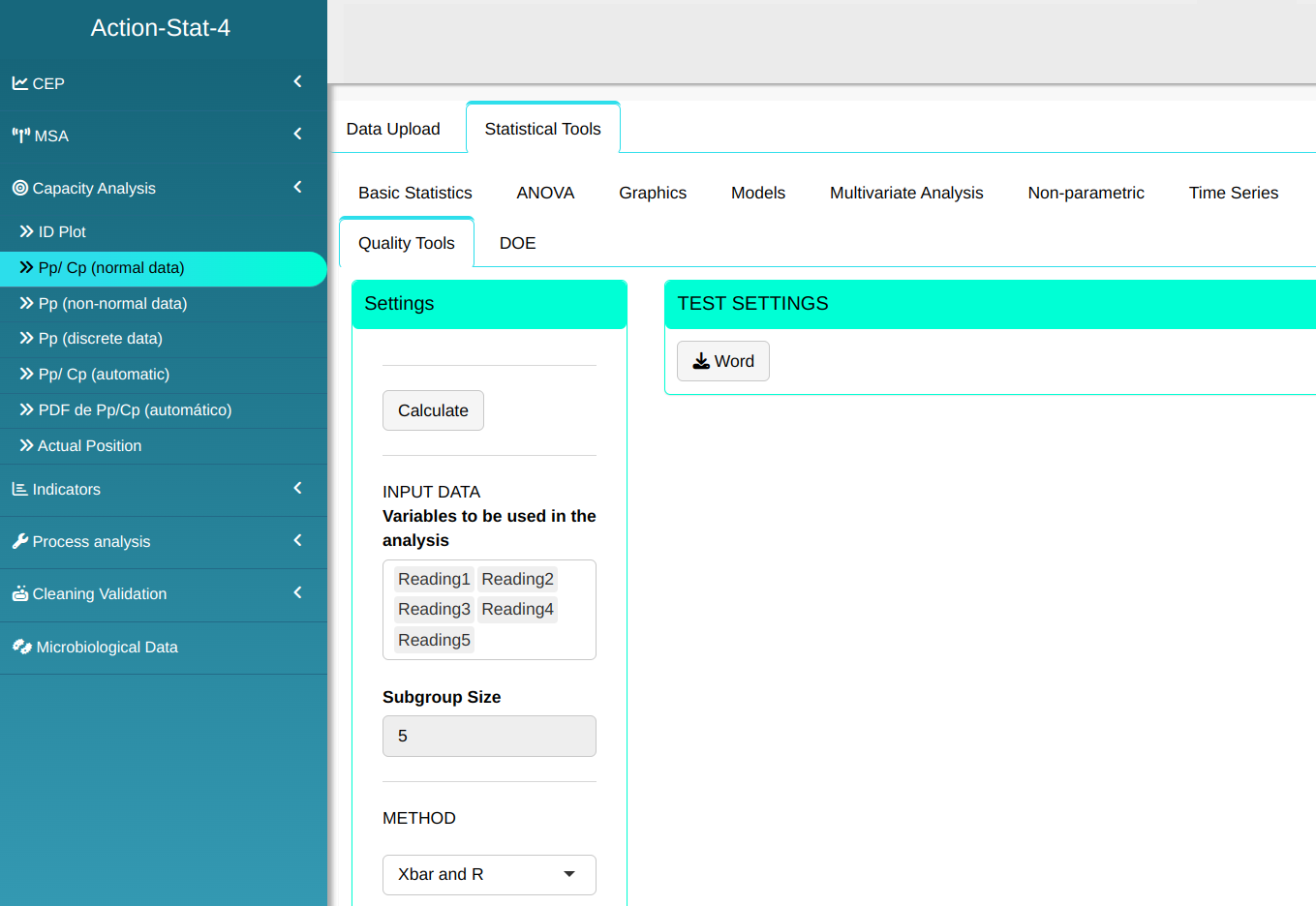The width and height of the screenshot is (1316, 906).
Task: Click the CEP chart icon in sidebar
Action: (19, 83)
